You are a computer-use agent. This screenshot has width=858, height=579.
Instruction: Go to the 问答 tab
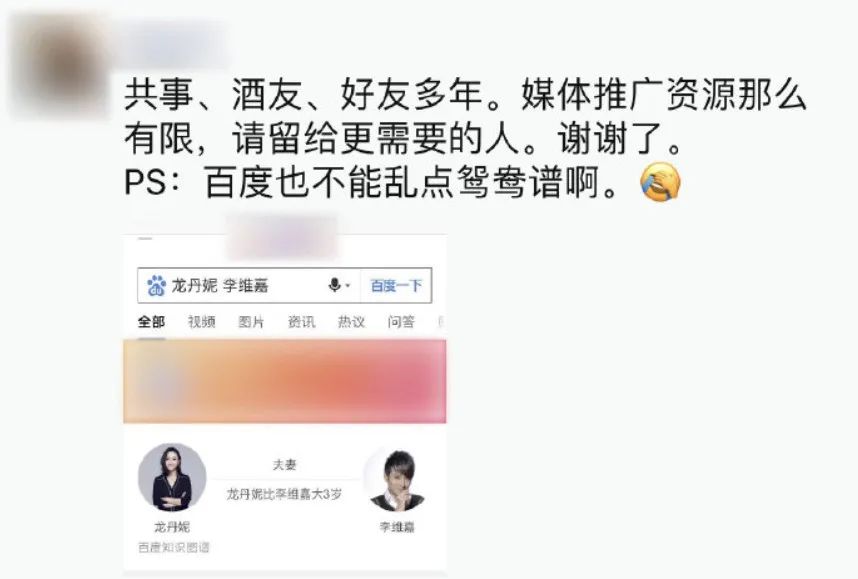[x=401, y=322]
